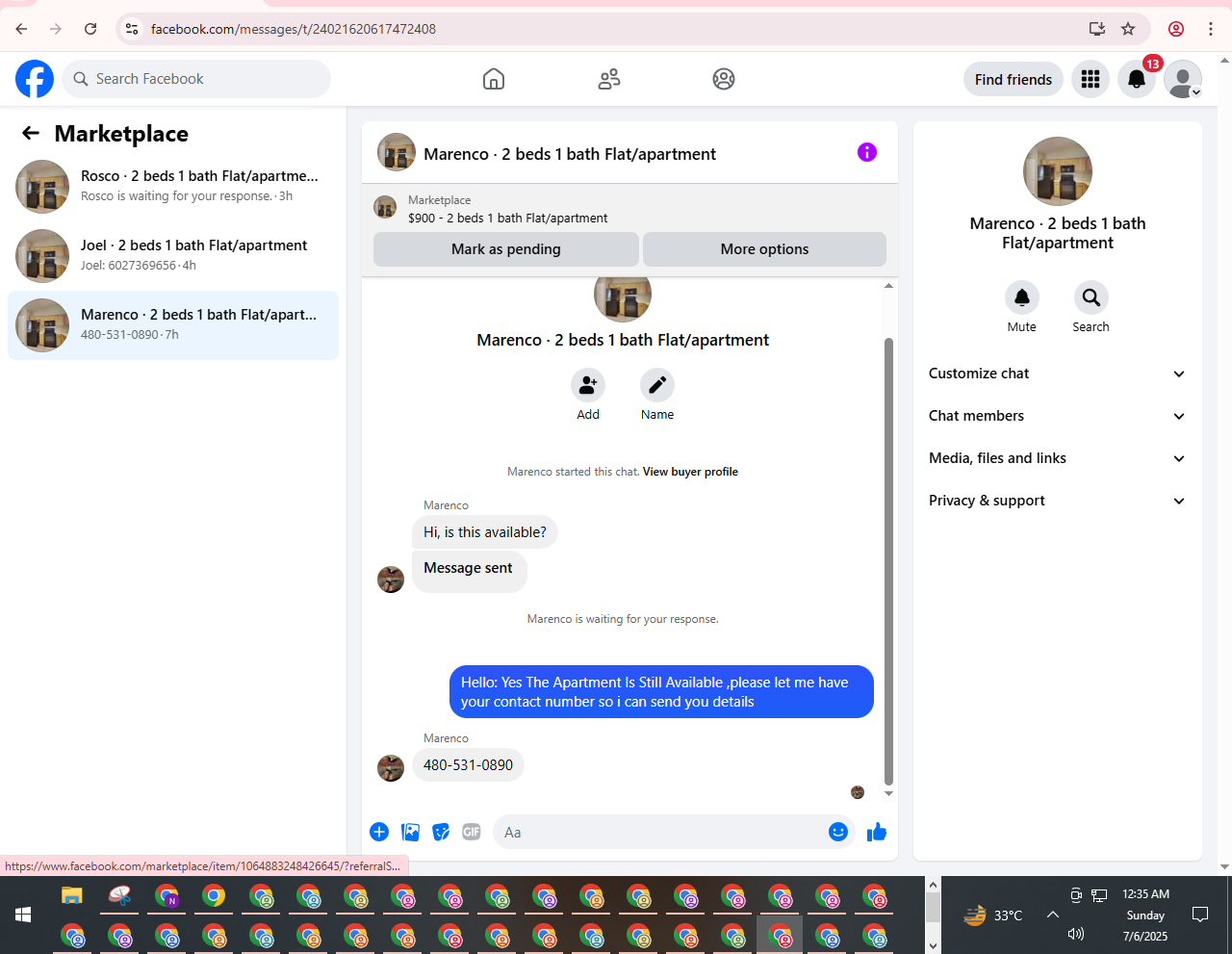Click 'Hi, is this available?' message
Viewport: 1232px width, 954px height.
click(x=485, y=532)
